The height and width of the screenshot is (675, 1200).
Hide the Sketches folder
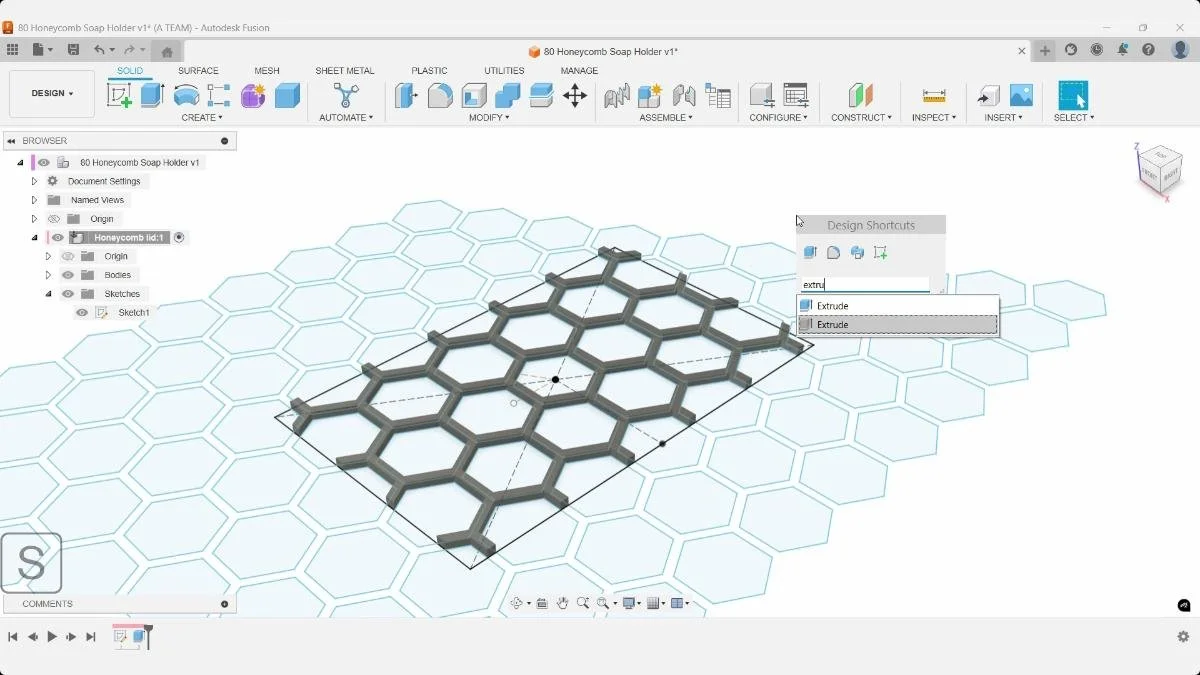68,294
